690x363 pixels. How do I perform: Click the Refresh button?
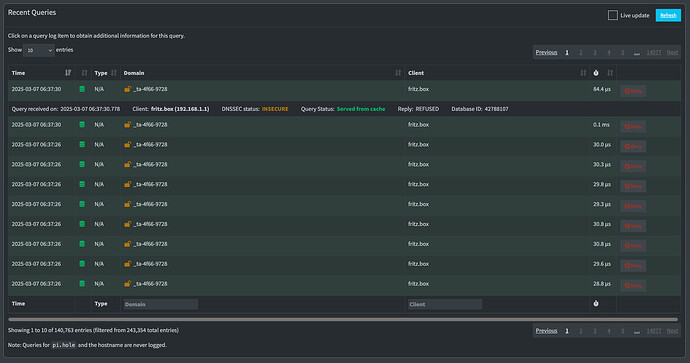click(668, 15)
